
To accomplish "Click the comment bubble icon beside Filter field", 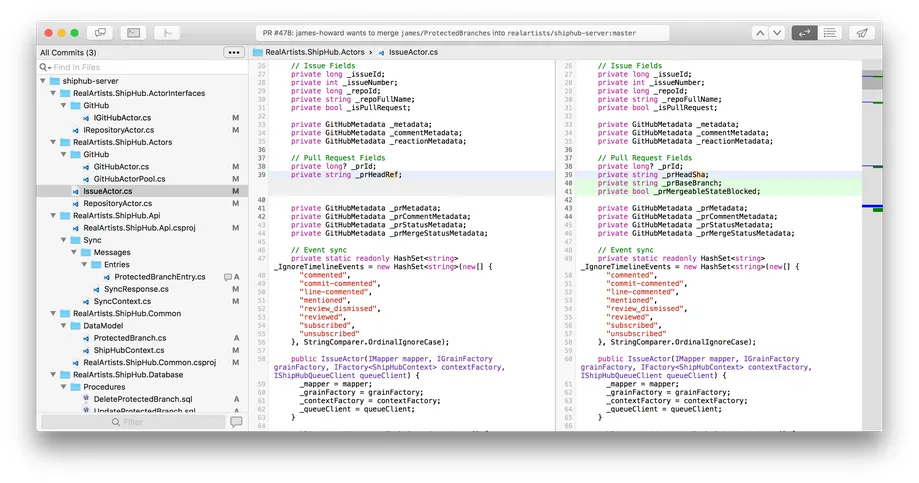I will point(236,421).
